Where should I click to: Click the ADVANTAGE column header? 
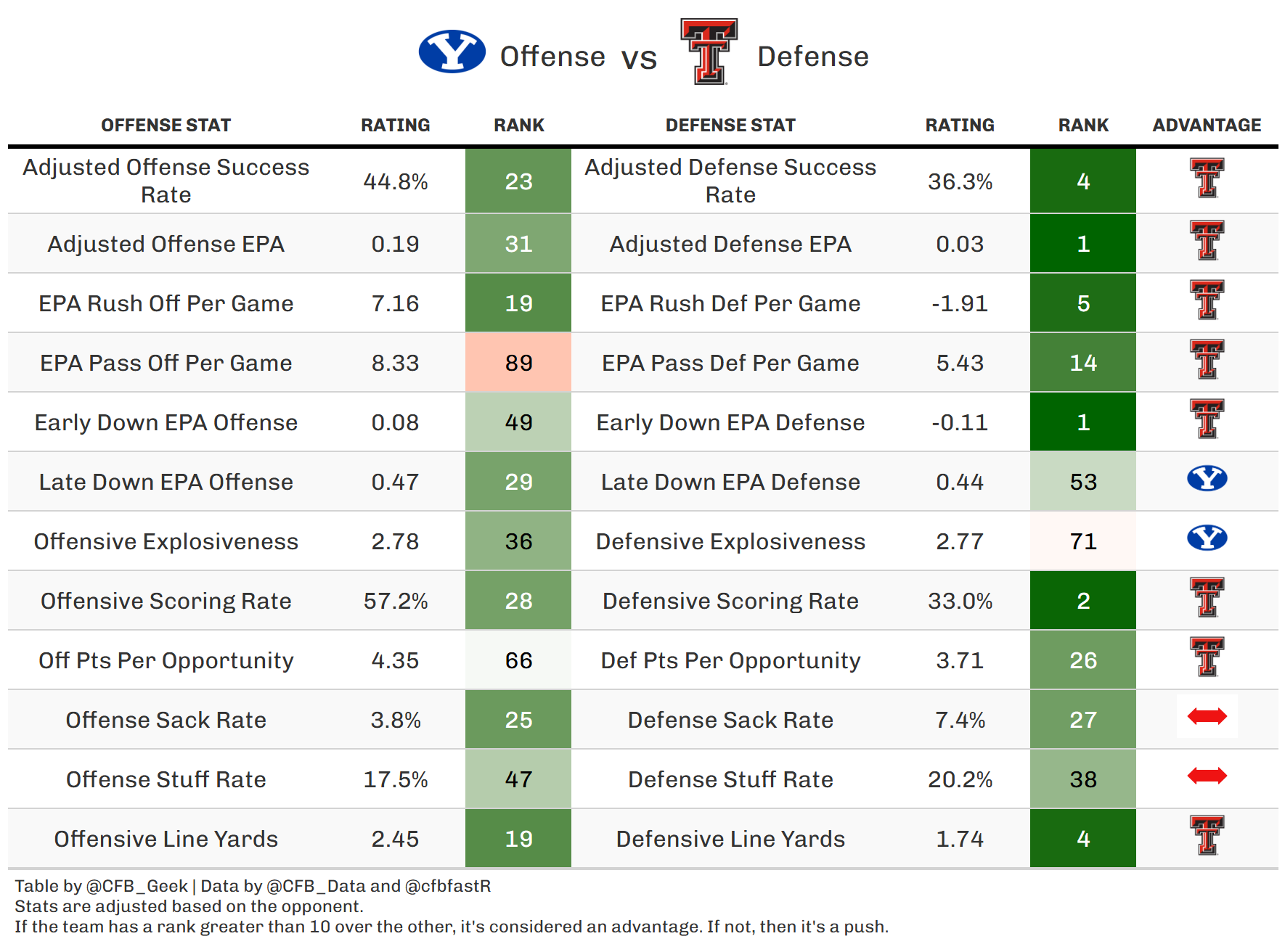pyautogui.click(x=1207, y=126)
